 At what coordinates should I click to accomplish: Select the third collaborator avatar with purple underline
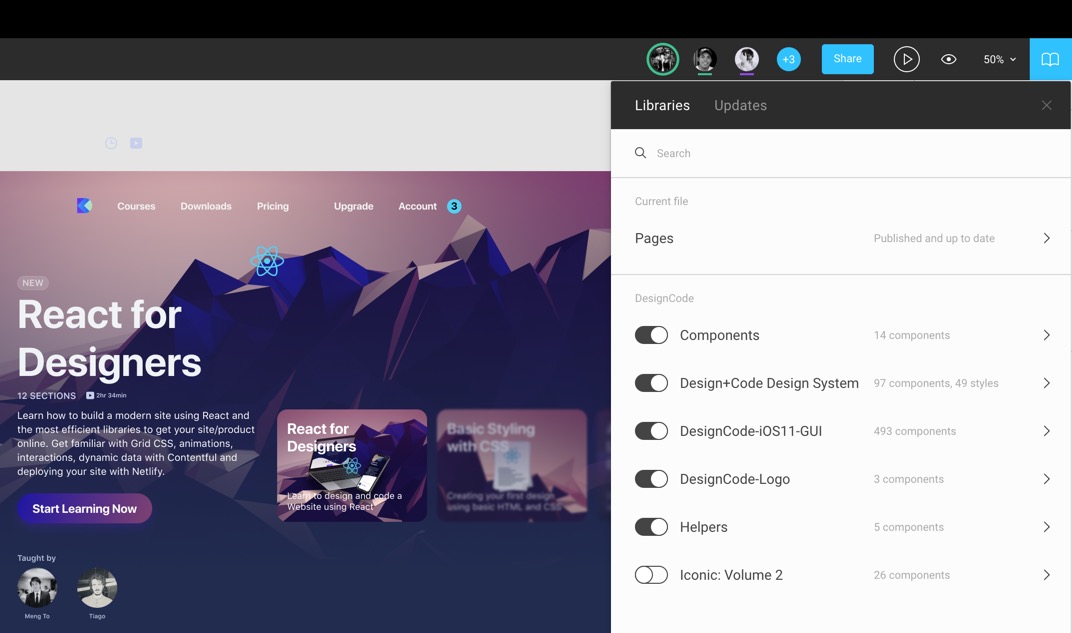747,59
